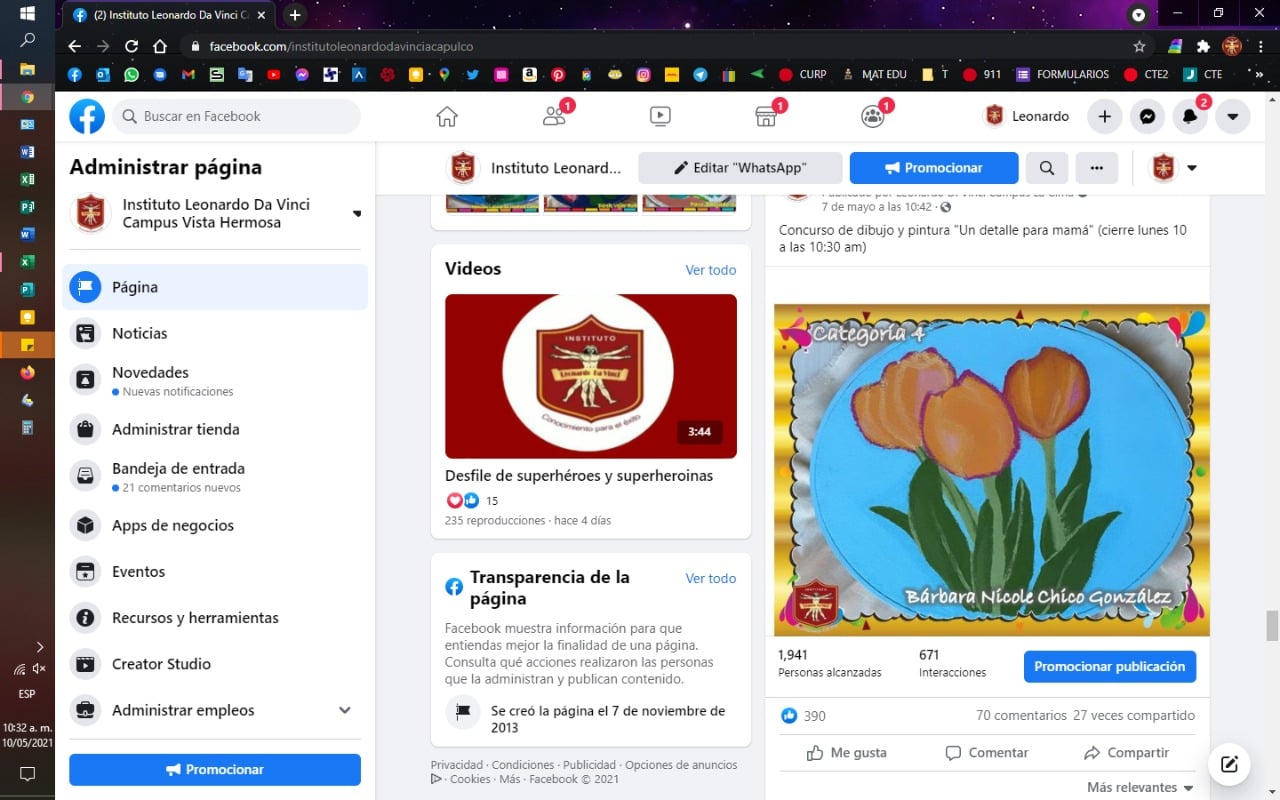Share the post with Compartir

[1126, 752]
